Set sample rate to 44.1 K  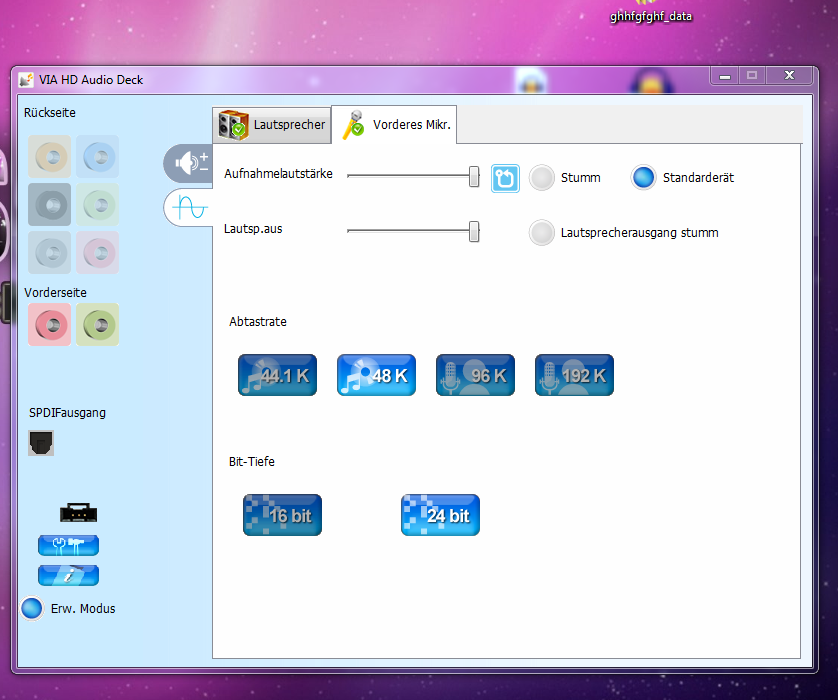(x=277, y=375)
